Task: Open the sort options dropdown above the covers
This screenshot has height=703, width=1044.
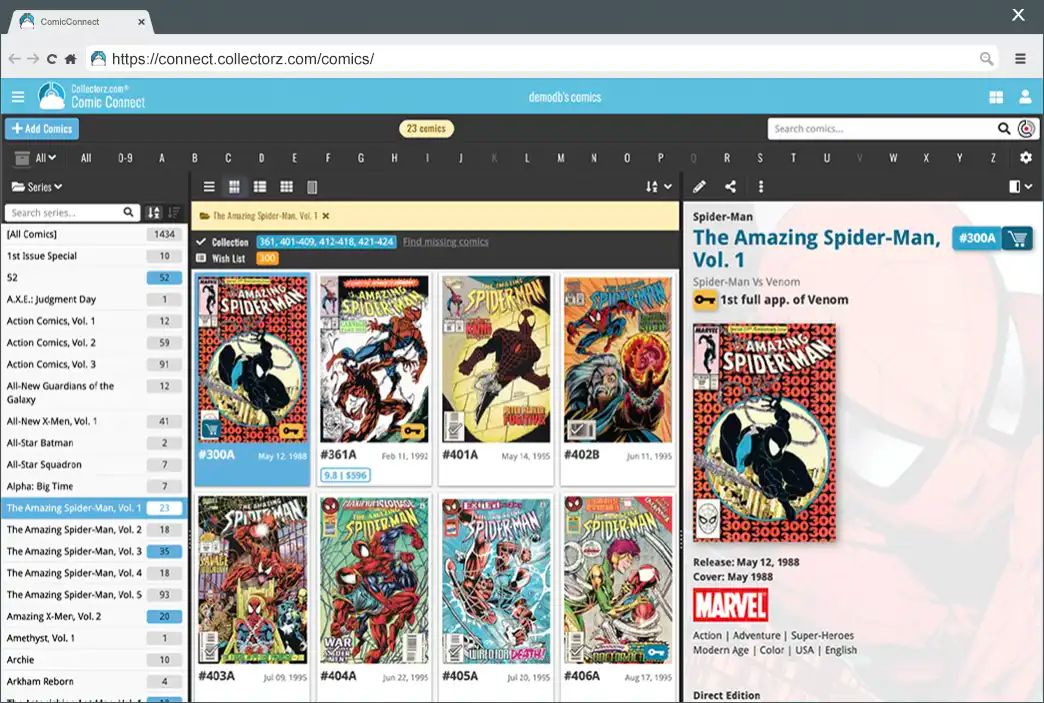Action: [655, 186]
